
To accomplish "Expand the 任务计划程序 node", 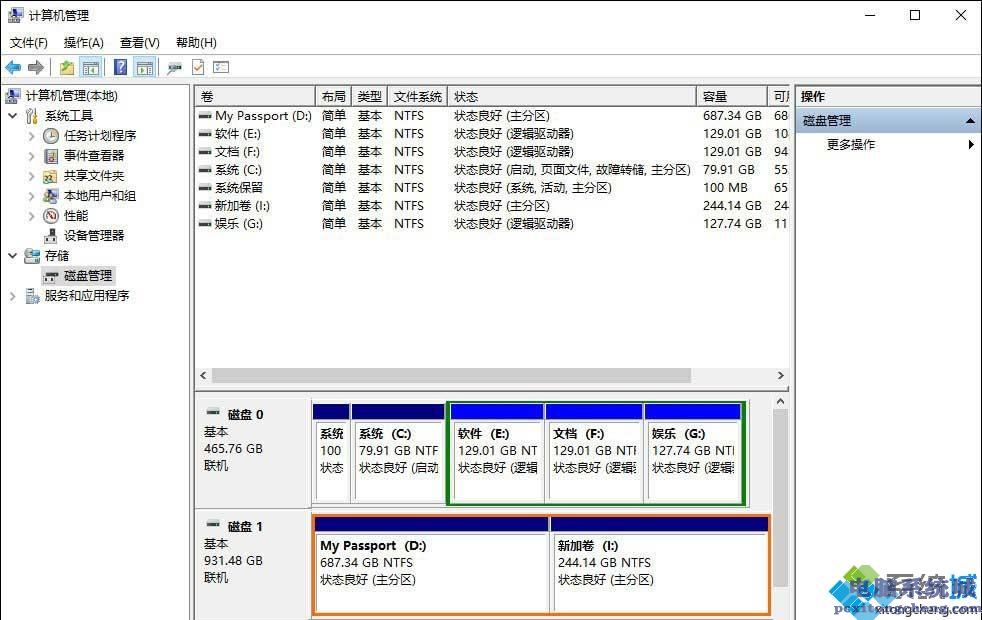I will [31, 136].
